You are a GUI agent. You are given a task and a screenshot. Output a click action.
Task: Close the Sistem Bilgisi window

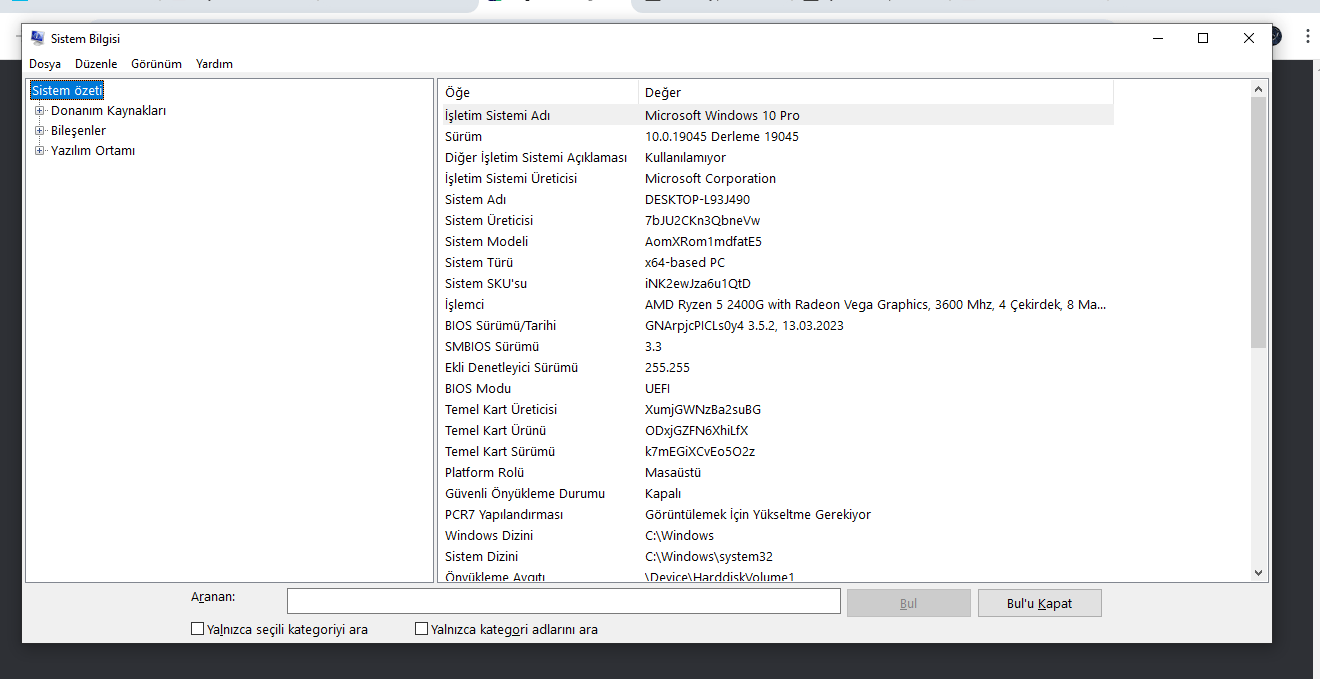pyautogui.click(x=1249, y=38)
